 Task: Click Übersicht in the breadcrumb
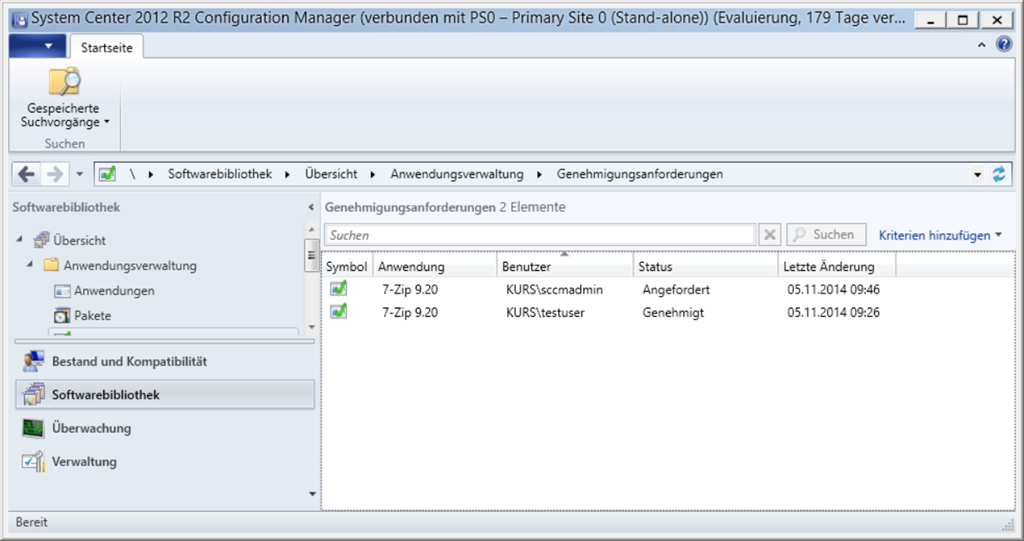(331, 174)
